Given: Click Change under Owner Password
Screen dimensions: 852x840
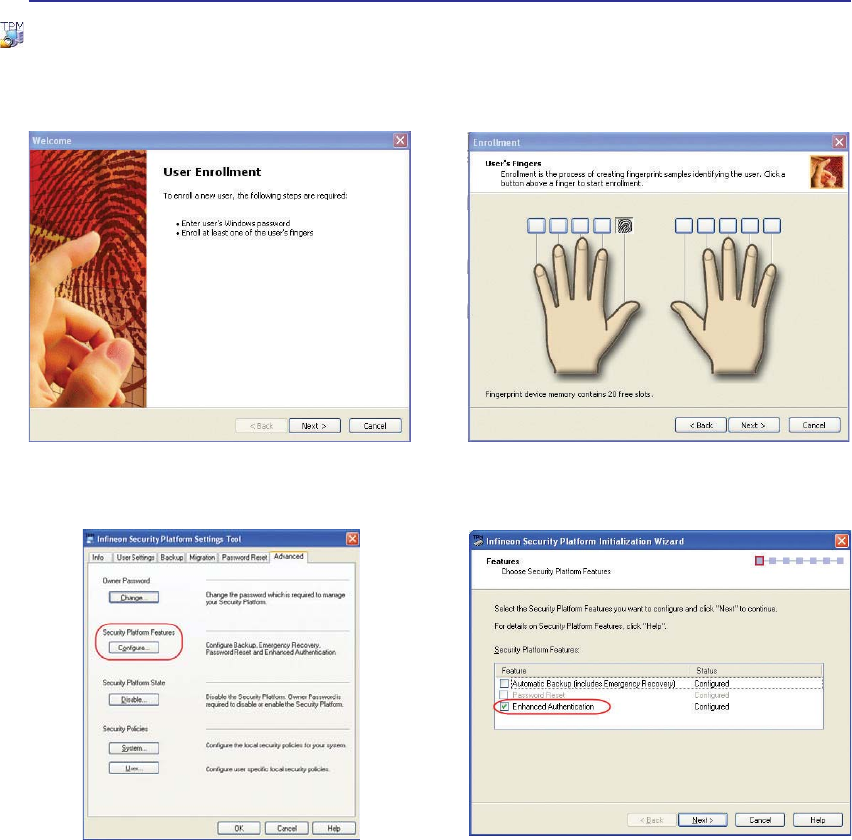Looking at the screenshot, I should coord(134,598).
